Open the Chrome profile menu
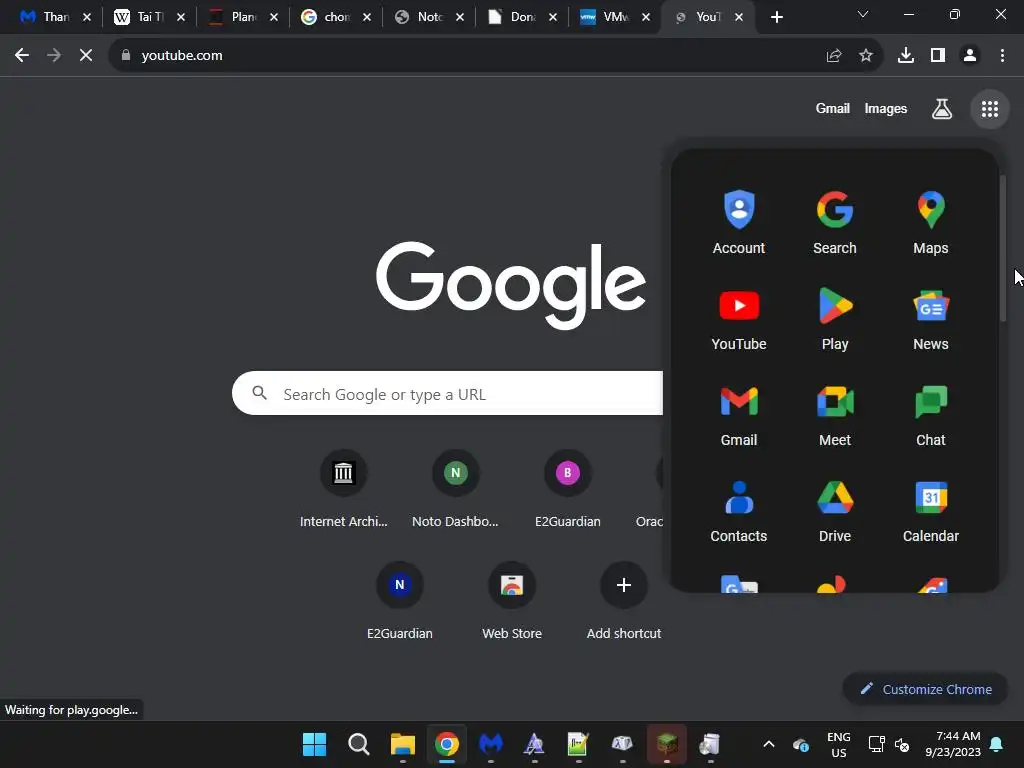 click(970, 56)
